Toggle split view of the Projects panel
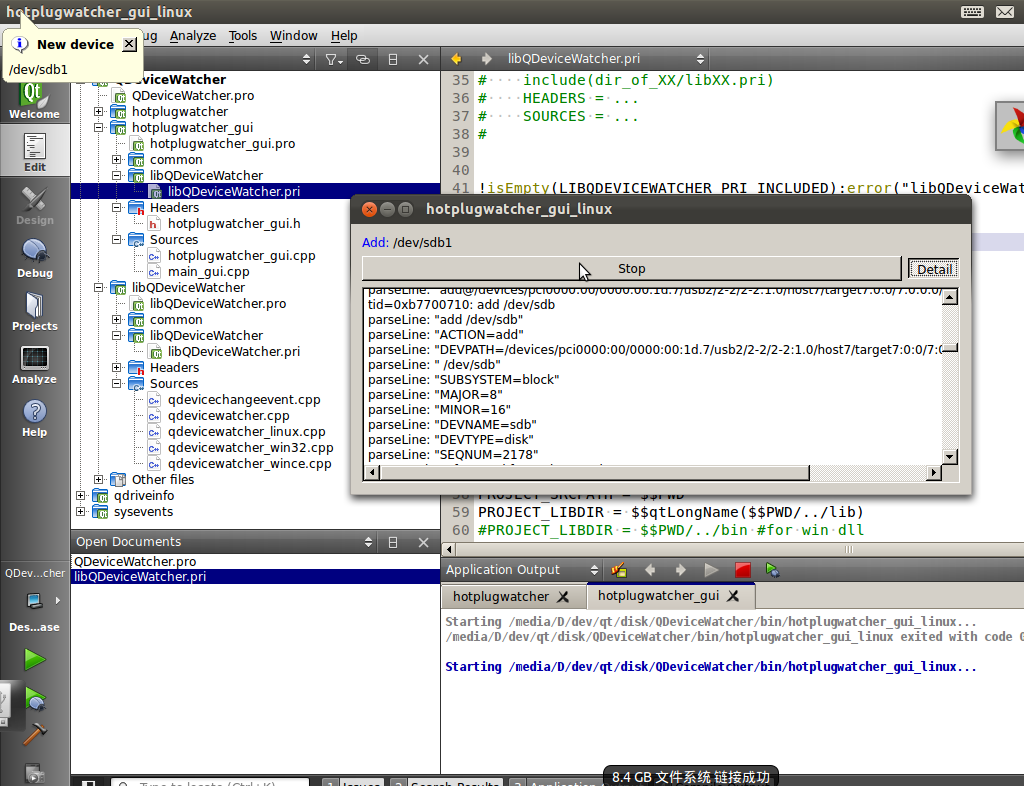Viewport: 1024px width, 786px height. 393,60
